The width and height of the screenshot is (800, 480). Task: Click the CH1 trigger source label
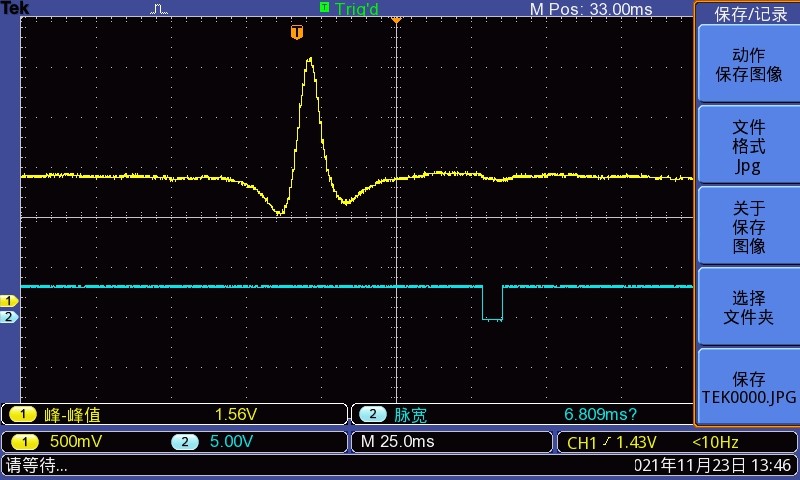[x=582, y=442]
